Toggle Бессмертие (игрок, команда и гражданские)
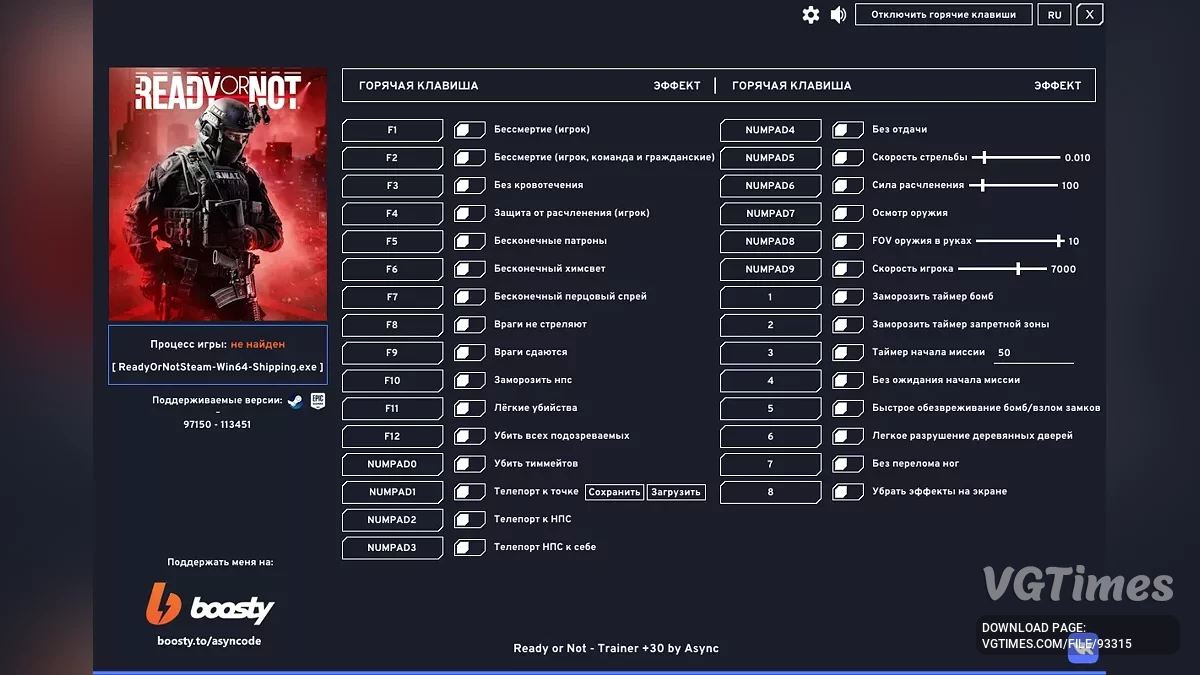Image resolution: width=1200 pixels, height=675 pixels. click(x=469, y=158)
